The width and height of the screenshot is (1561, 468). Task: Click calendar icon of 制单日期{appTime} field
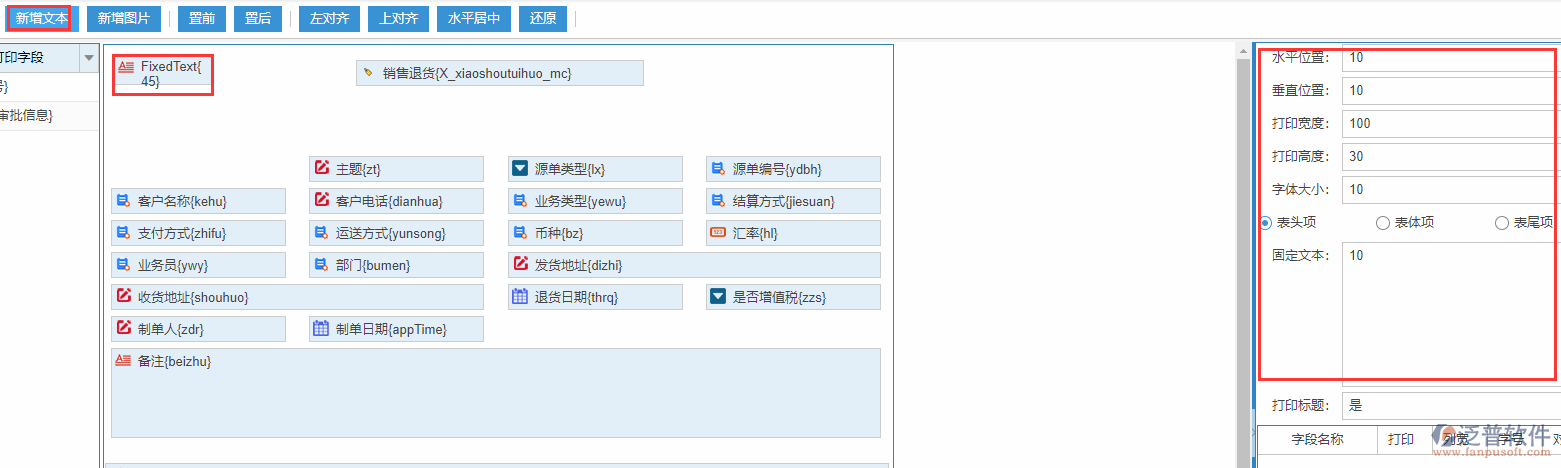click(x=321, y=328)
